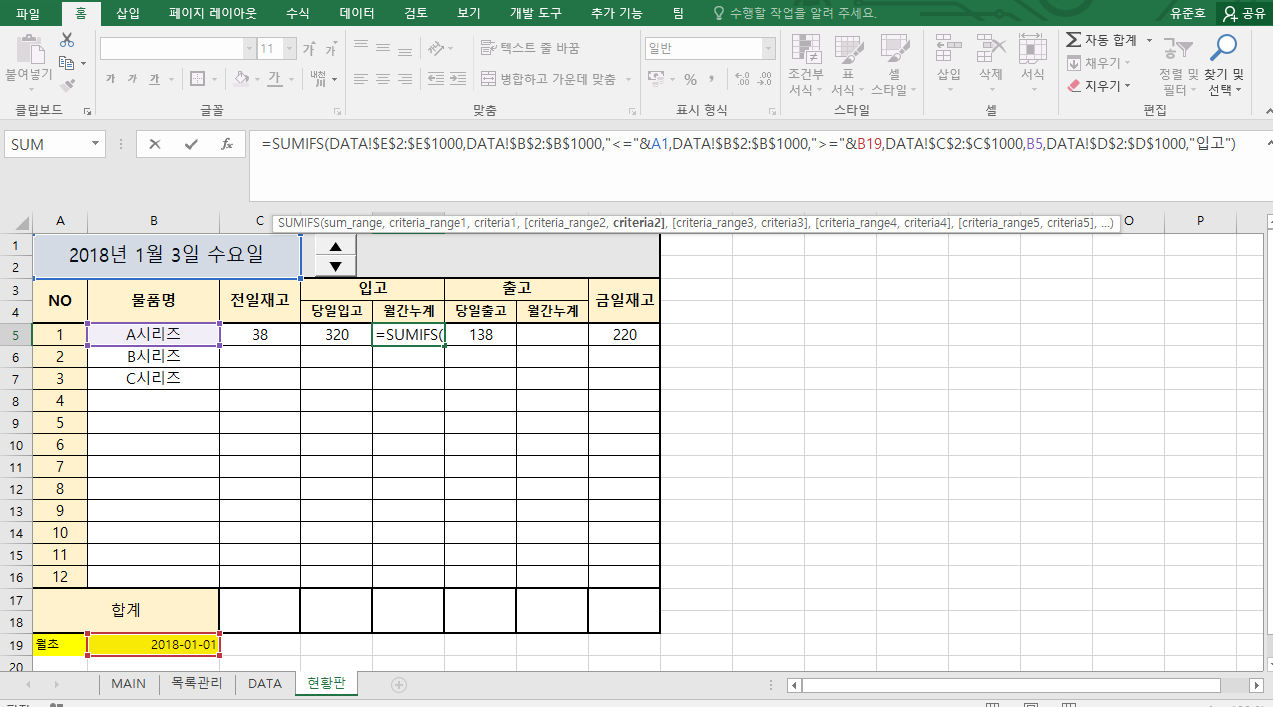
Task: Click the 공유 (Share) button
Action: pos(1244,13)
